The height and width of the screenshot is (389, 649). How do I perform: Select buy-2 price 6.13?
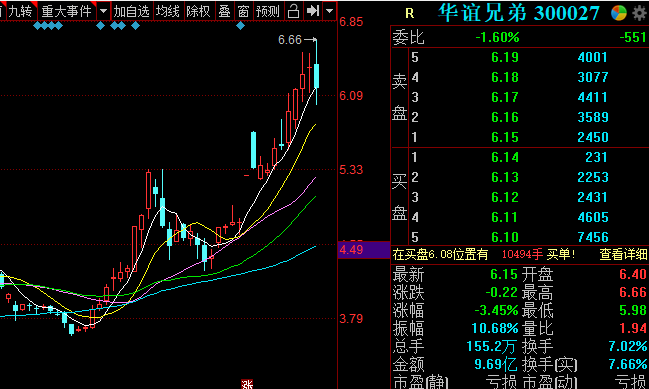(505, 177)
